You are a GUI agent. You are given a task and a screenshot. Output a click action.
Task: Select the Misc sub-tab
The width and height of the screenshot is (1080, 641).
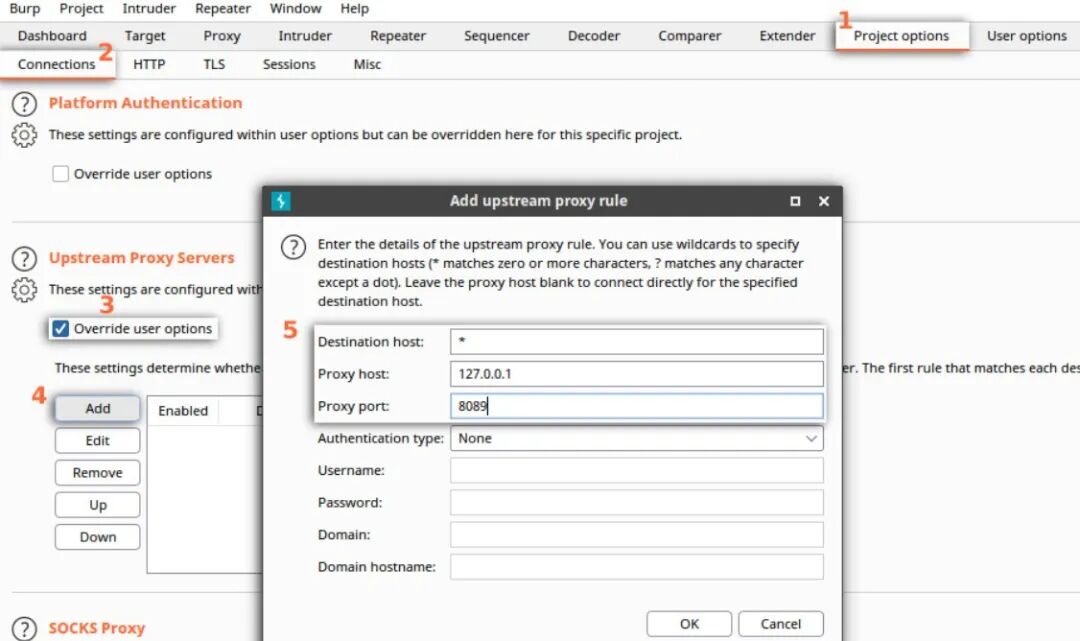coord(367,64)
